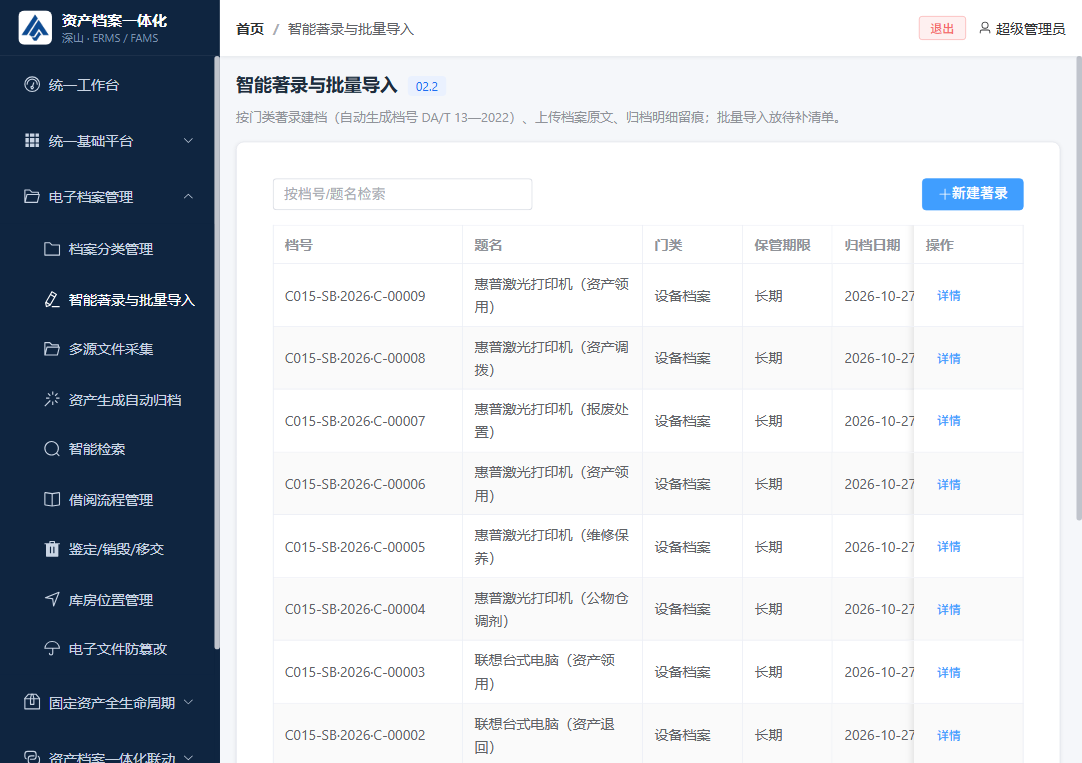Click the 智能著录与批量导入 pencil icon
Image resolution: width=1082 pixels, height=763 pixels.
(x=52, y=299)
